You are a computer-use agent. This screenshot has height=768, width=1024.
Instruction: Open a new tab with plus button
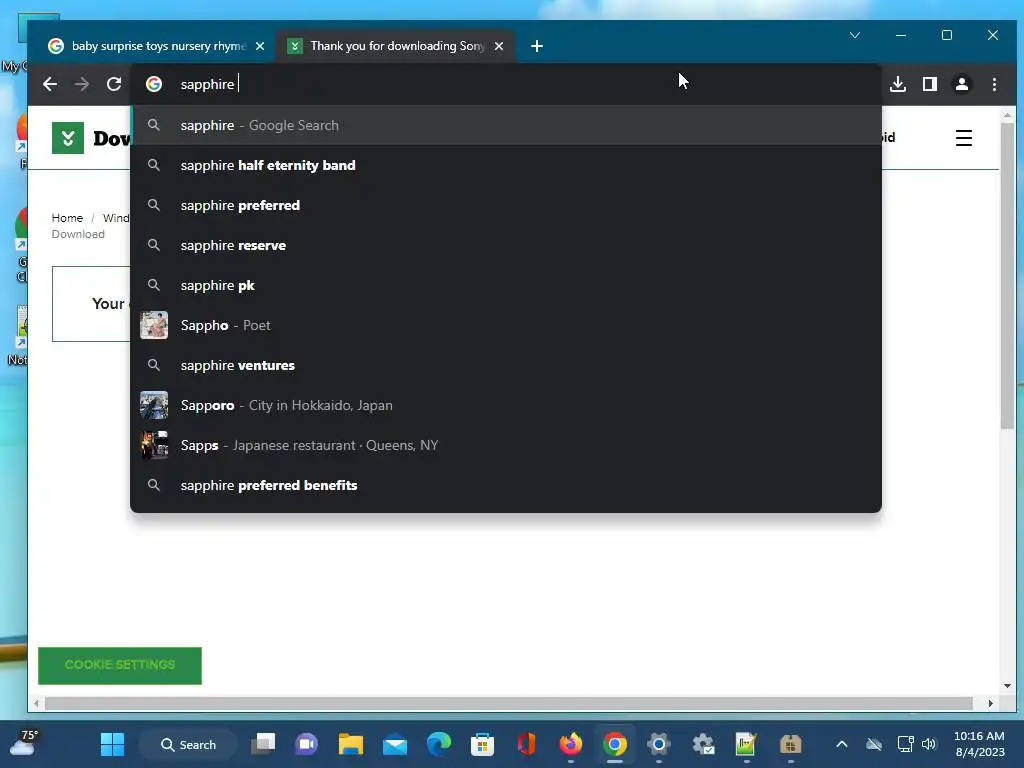point(537,46)
